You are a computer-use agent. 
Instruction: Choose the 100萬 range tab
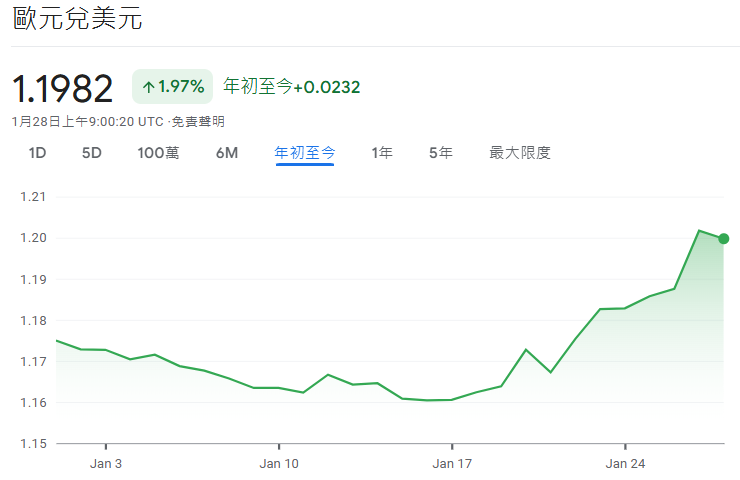pos(158,153)
